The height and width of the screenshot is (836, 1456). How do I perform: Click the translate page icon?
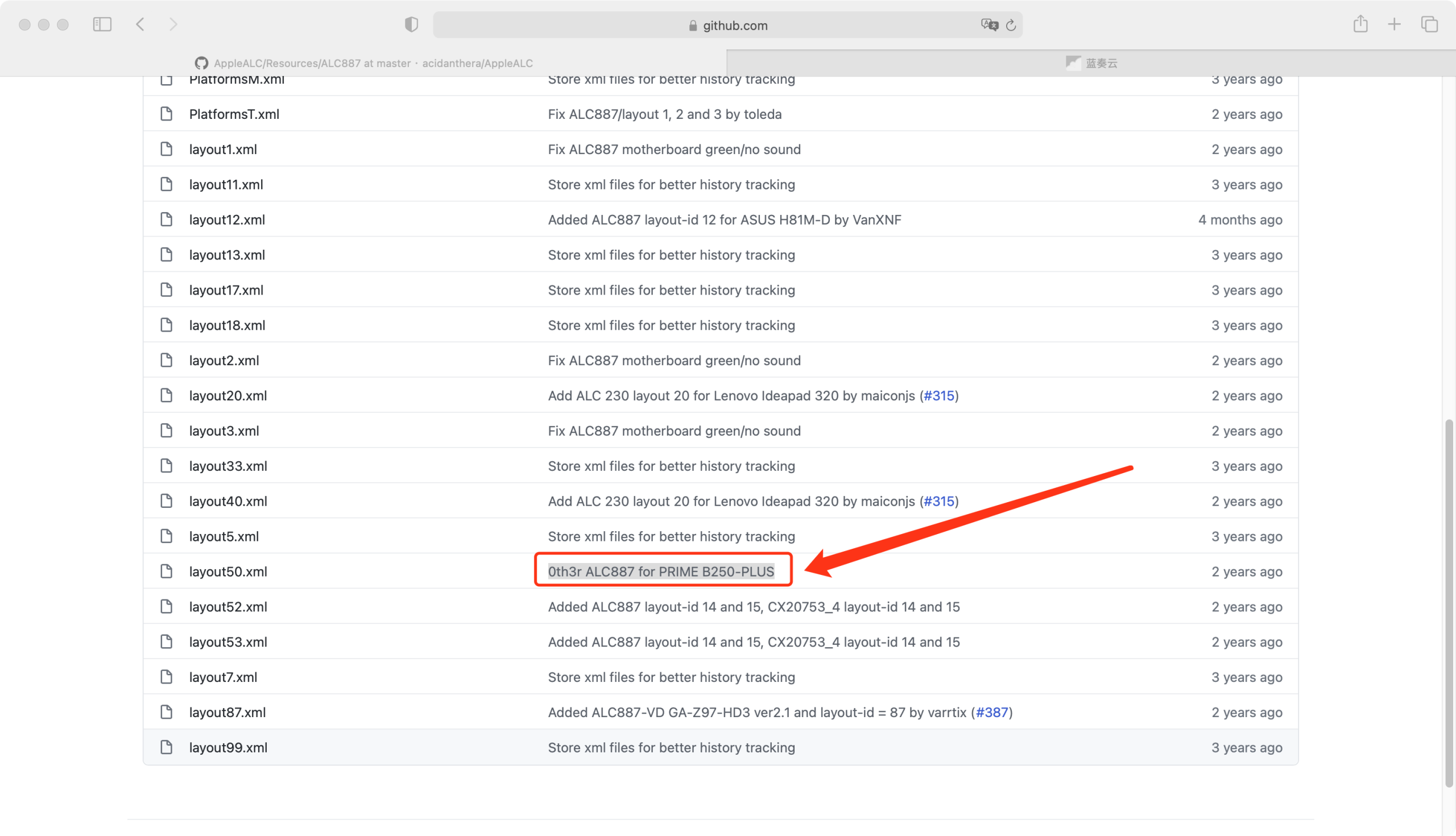pos(989,24)
